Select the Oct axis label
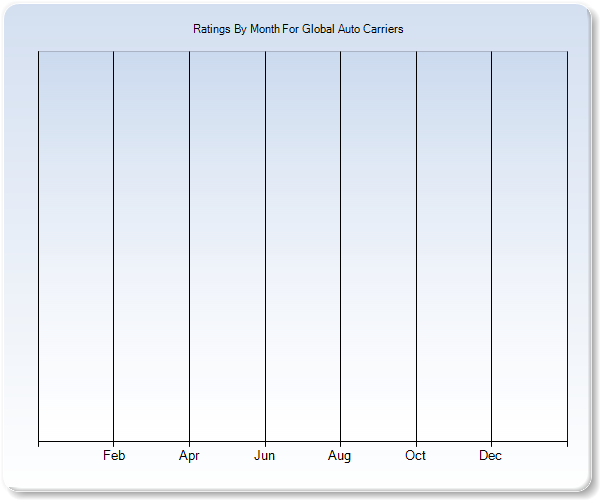This screenshot has height=500, width=600. click(x=416, y=455)
